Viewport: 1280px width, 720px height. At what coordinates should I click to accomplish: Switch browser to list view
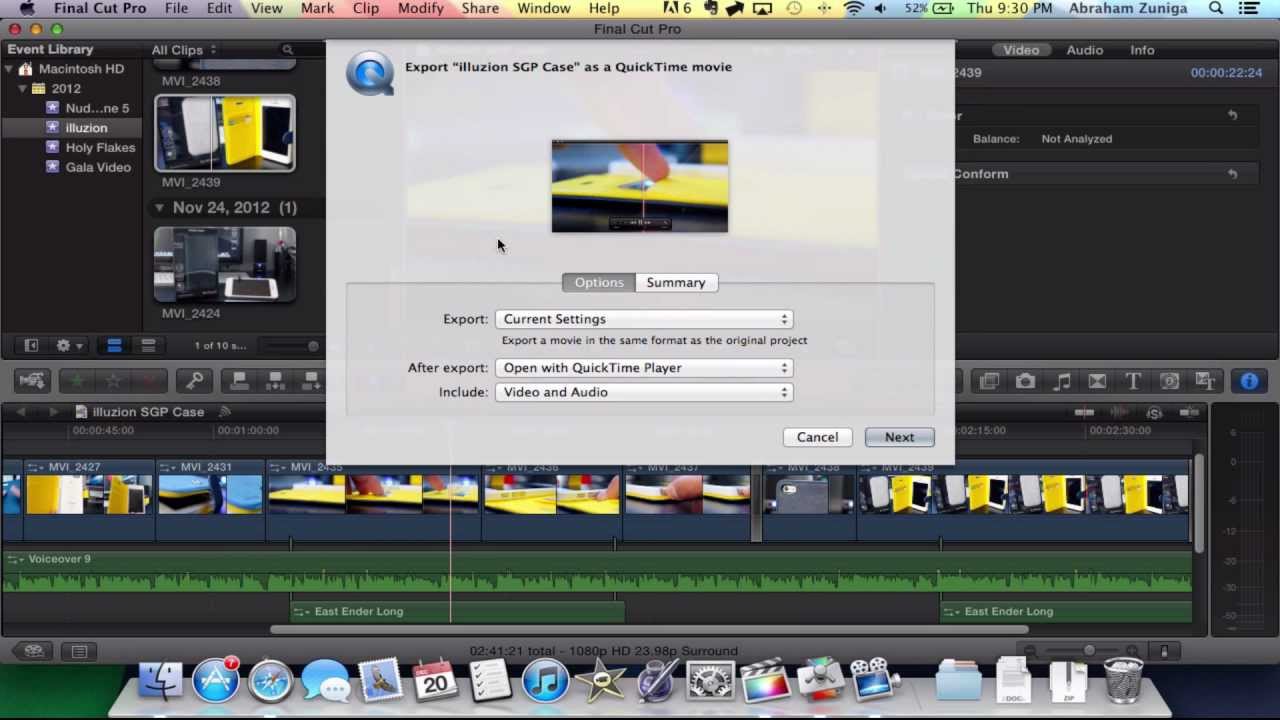coord(148,346)
